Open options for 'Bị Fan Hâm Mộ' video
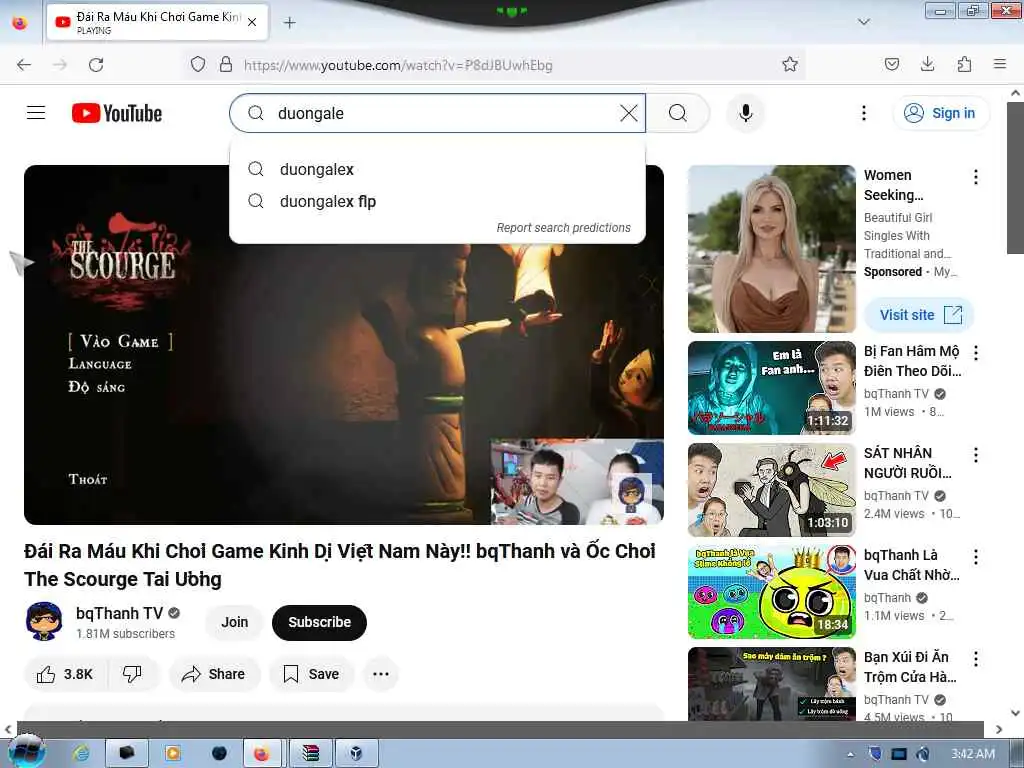 coord(975,353)
